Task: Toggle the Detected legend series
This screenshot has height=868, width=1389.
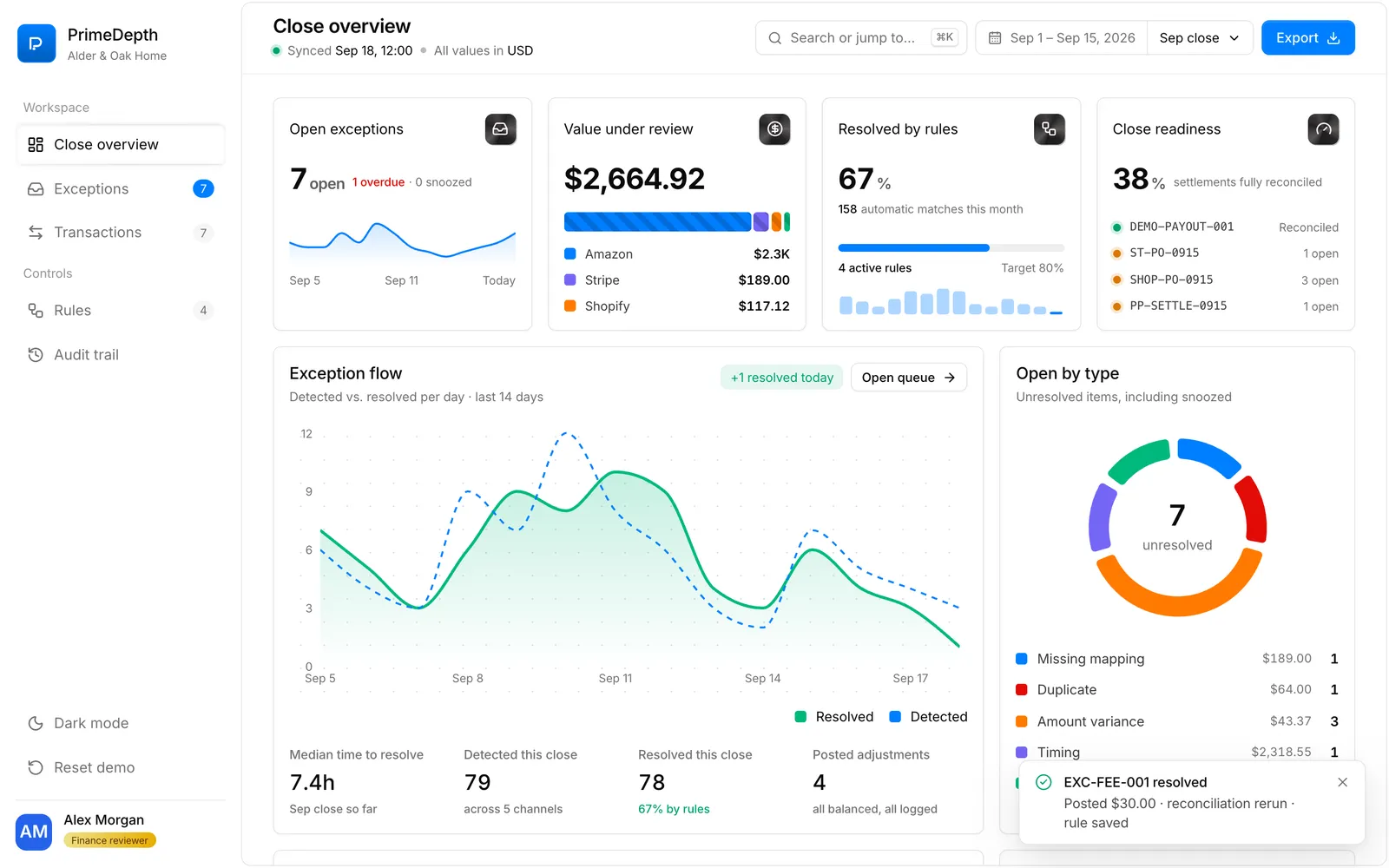Action: pyautogui.click(x=928, y=716)
